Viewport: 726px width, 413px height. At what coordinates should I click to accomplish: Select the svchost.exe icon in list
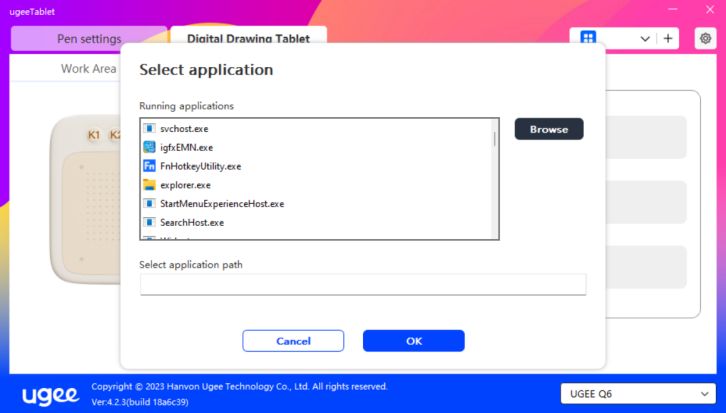point(149,129)
